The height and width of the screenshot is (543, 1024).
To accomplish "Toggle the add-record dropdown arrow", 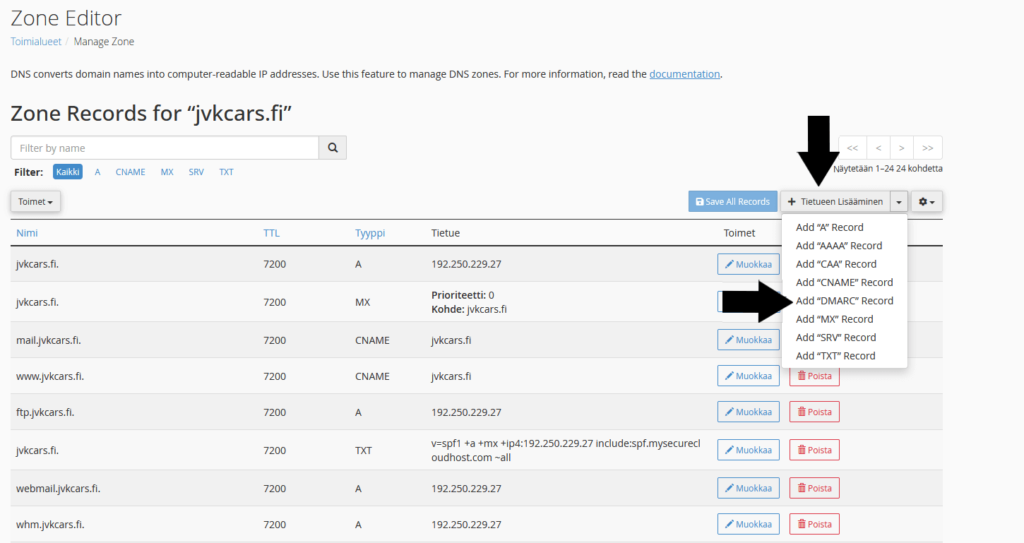I will coord(899,202).
